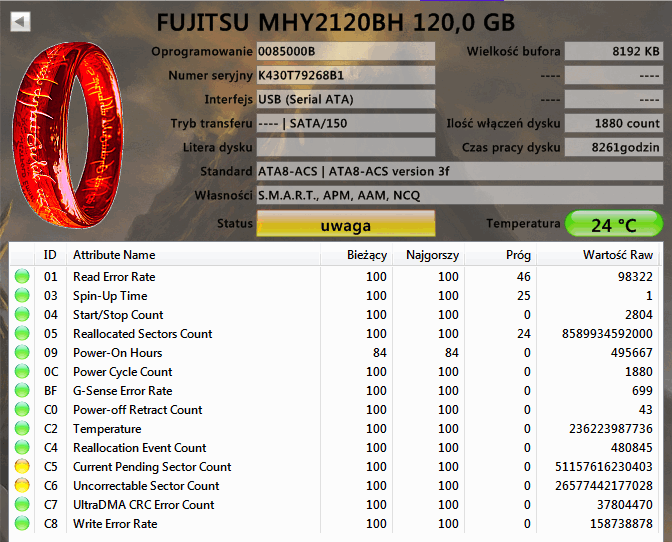Select the 'G-Sense Error Rate' attribute name
This screenshot has width=672, height=542.
click(x=123, y=391)
